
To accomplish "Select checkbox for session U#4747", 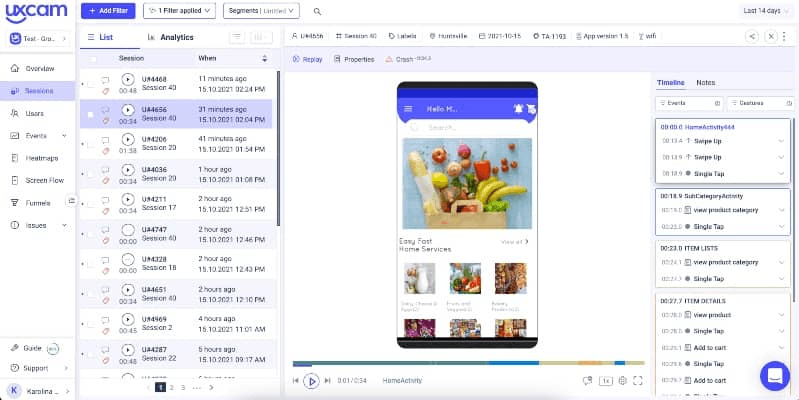I will coord(91,235).
